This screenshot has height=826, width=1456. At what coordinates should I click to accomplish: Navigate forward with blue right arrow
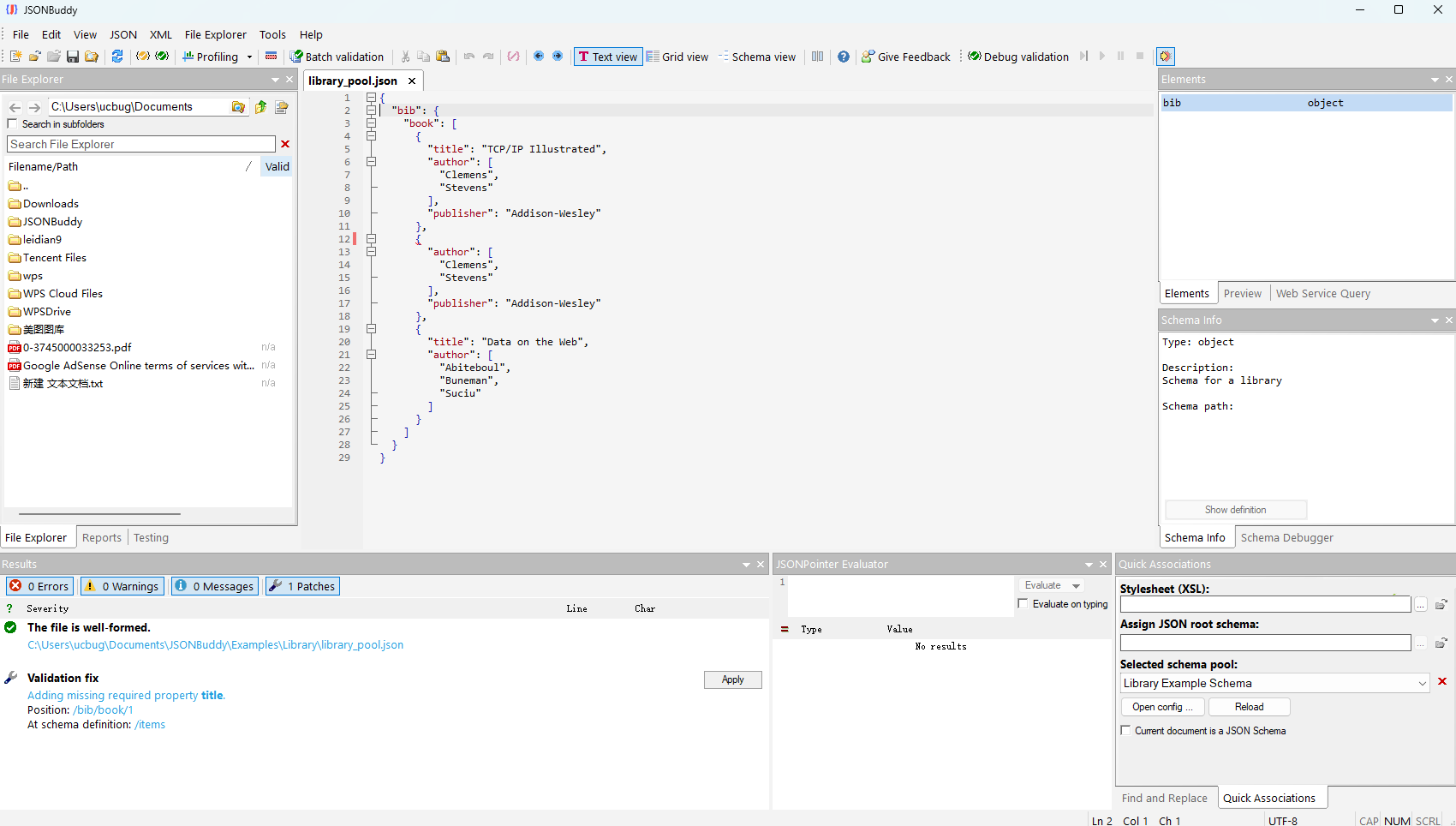pos(558,57)
